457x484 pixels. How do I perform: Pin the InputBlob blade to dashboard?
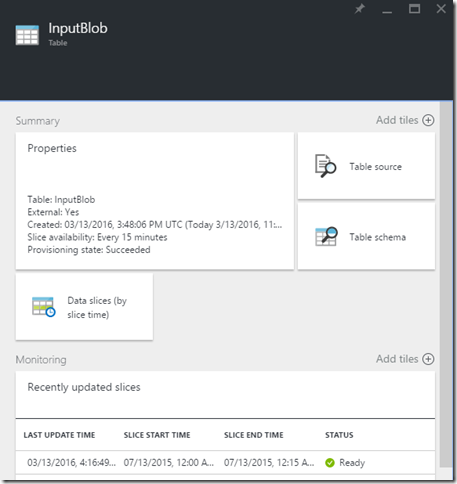point(359,9)
